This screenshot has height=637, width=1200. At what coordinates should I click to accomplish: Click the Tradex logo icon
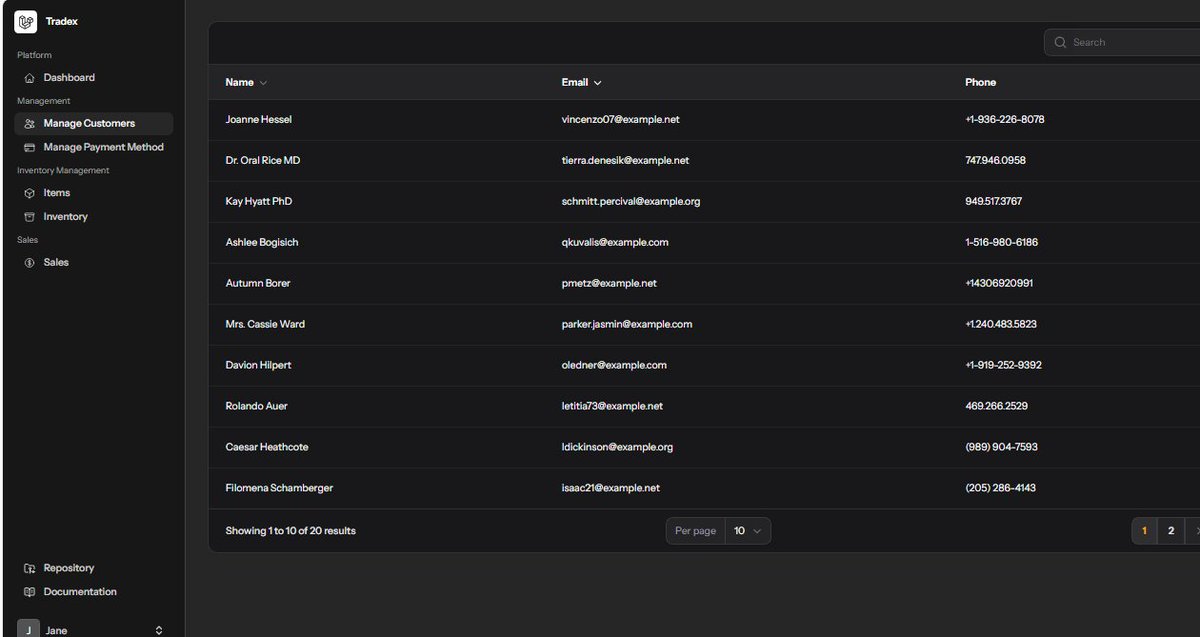click(x=26, y=21)
